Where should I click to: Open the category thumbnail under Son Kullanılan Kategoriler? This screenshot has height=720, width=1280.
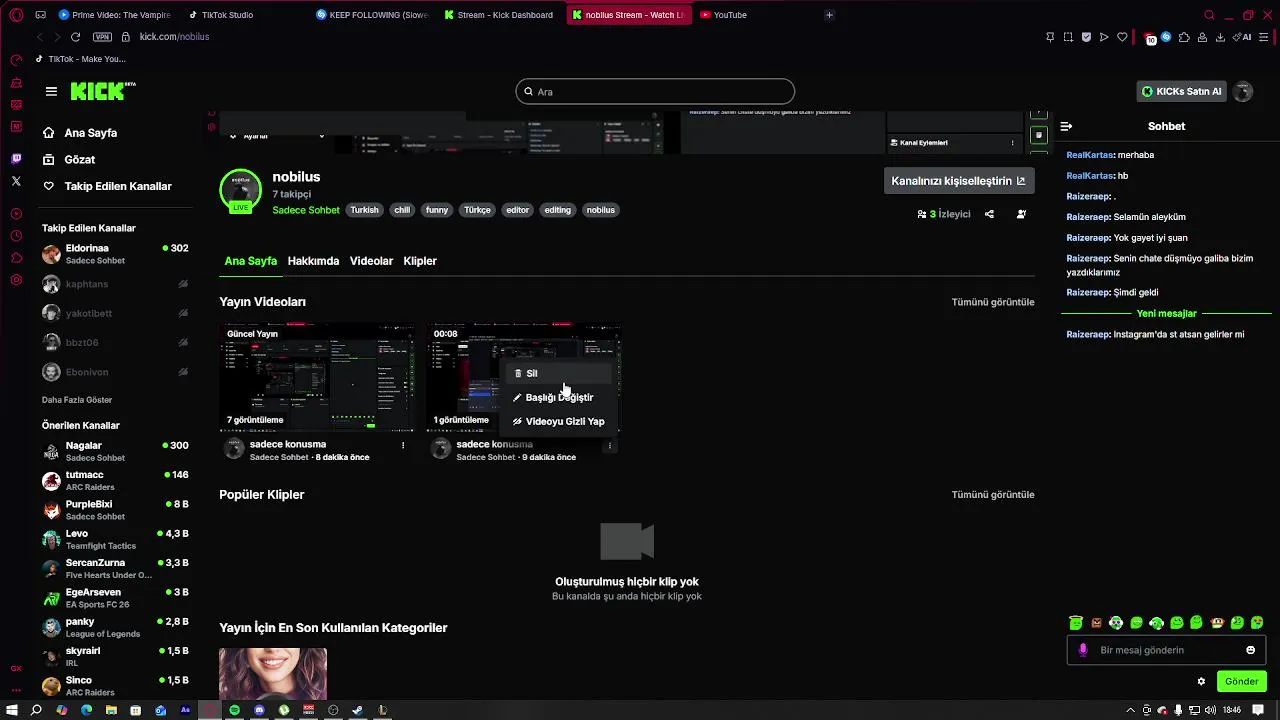point(273,674)
